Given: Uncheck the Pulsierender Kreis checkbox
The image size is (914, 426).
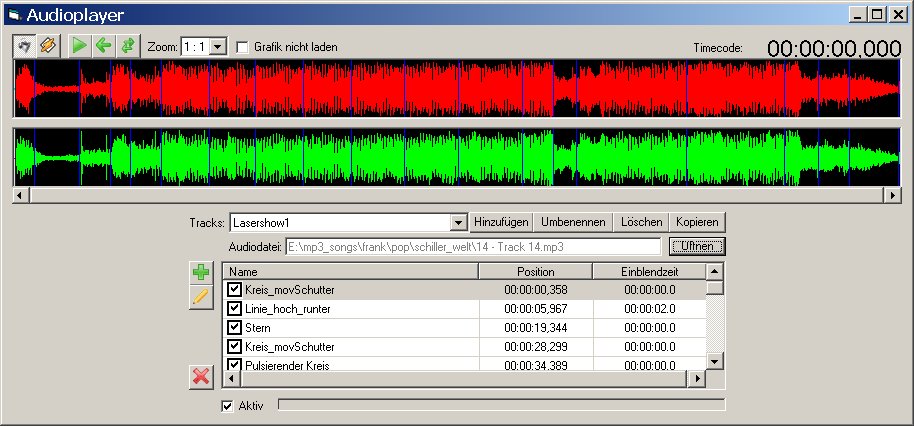Looking at the screenshot, I should pos(234,365).
